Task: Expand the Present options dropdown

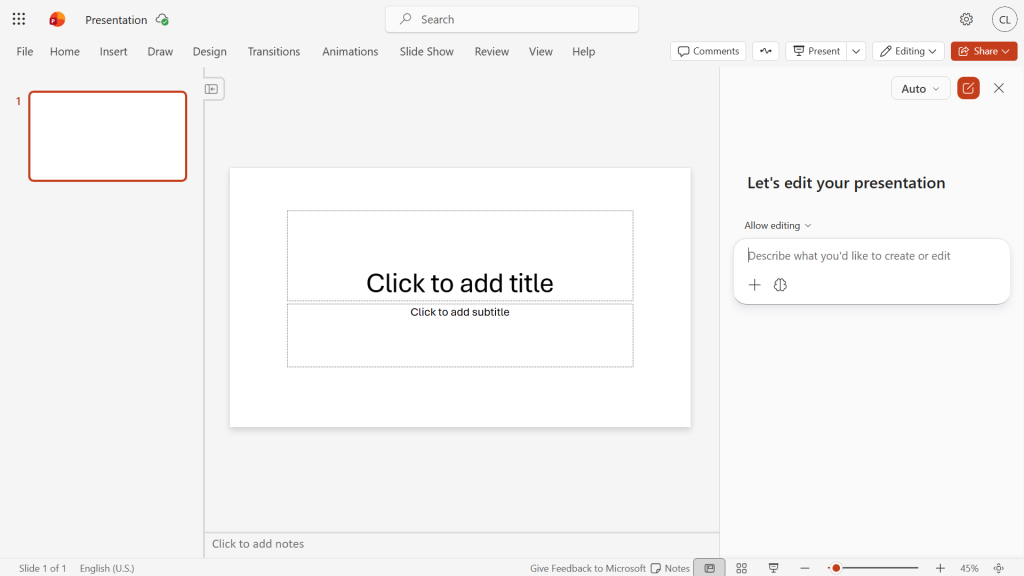Action: [x=856, y=51]
